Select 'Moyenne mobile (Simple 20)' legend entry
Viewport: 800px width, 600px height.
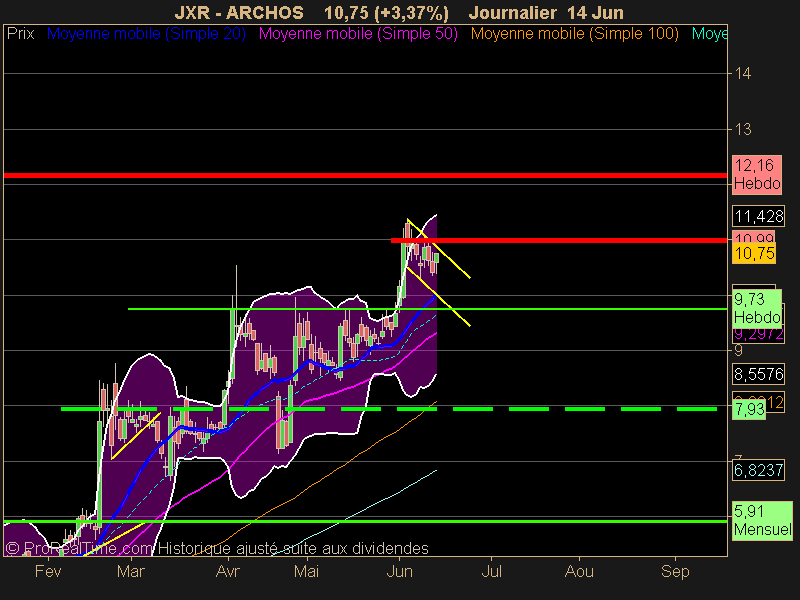coord(146,34)
